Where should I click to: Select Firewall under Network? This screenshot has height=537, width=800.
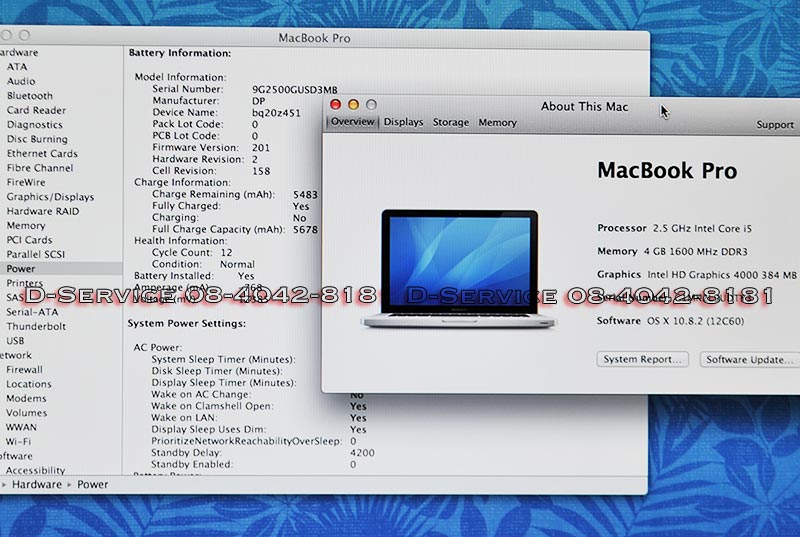[24, 370]
